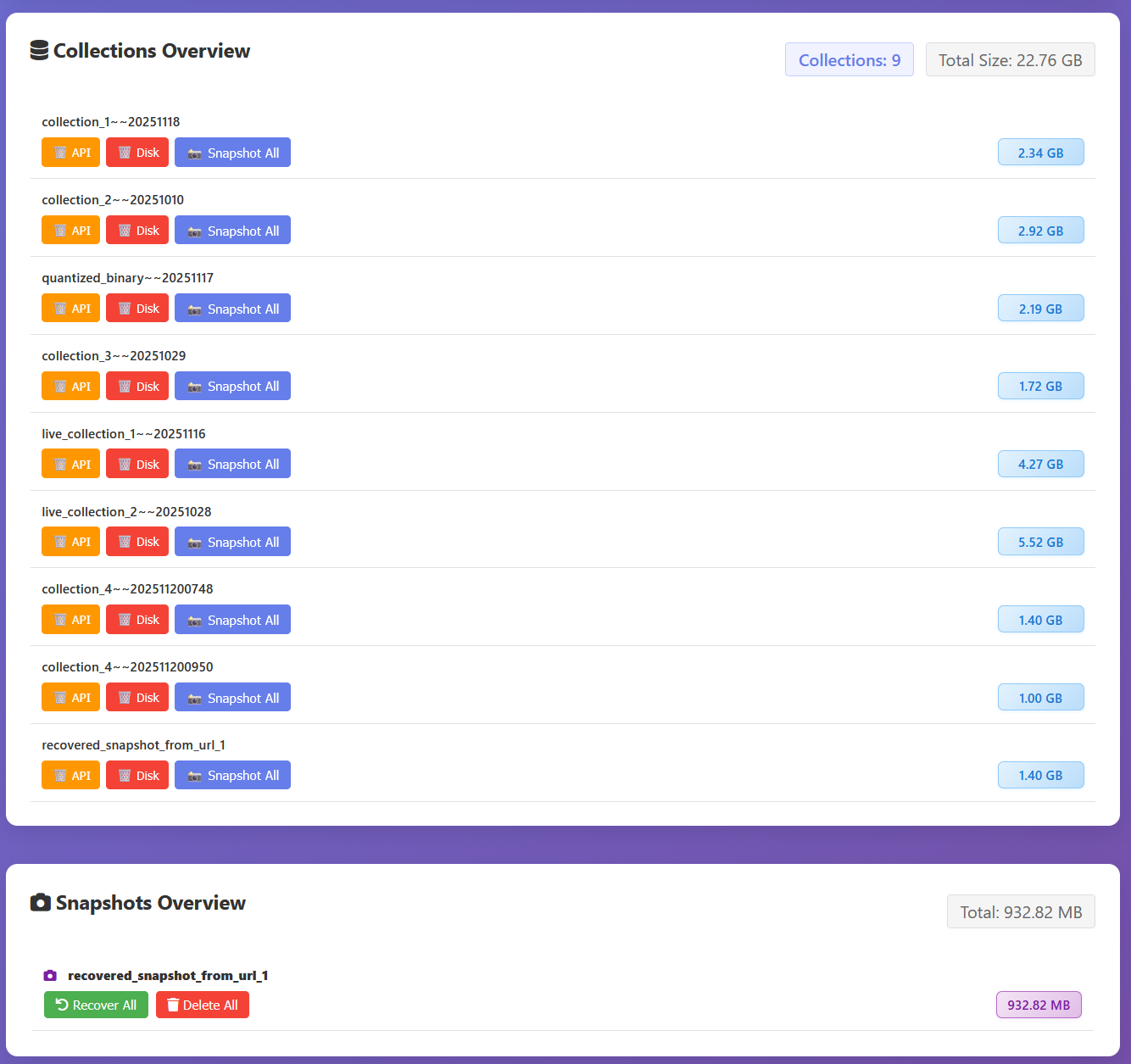
Task: Click API button for recovered_snapshot_from_url_1 collection
Action: [x=71, y=776]
